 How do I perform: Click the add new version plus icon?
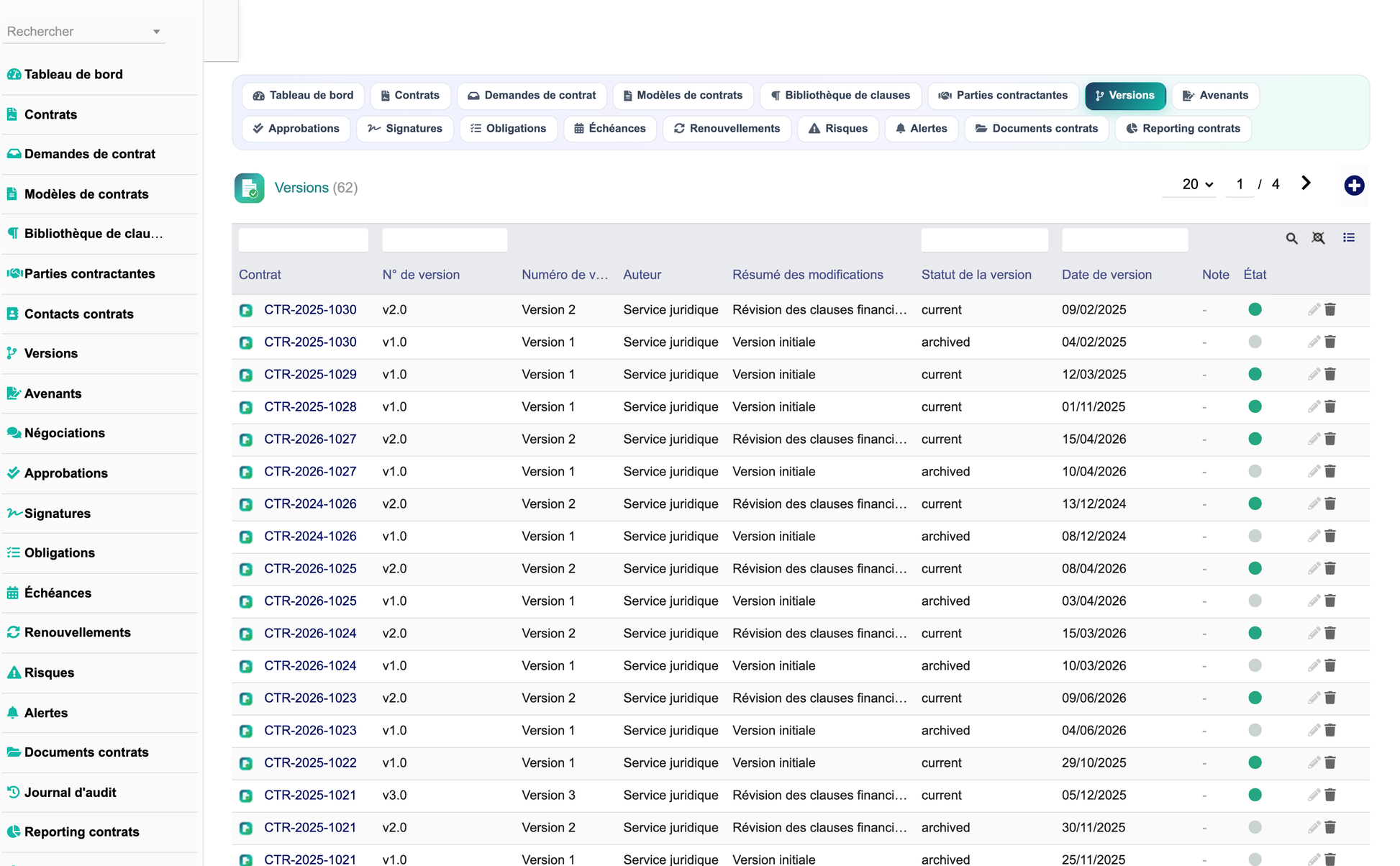(x=1354, y=186)
